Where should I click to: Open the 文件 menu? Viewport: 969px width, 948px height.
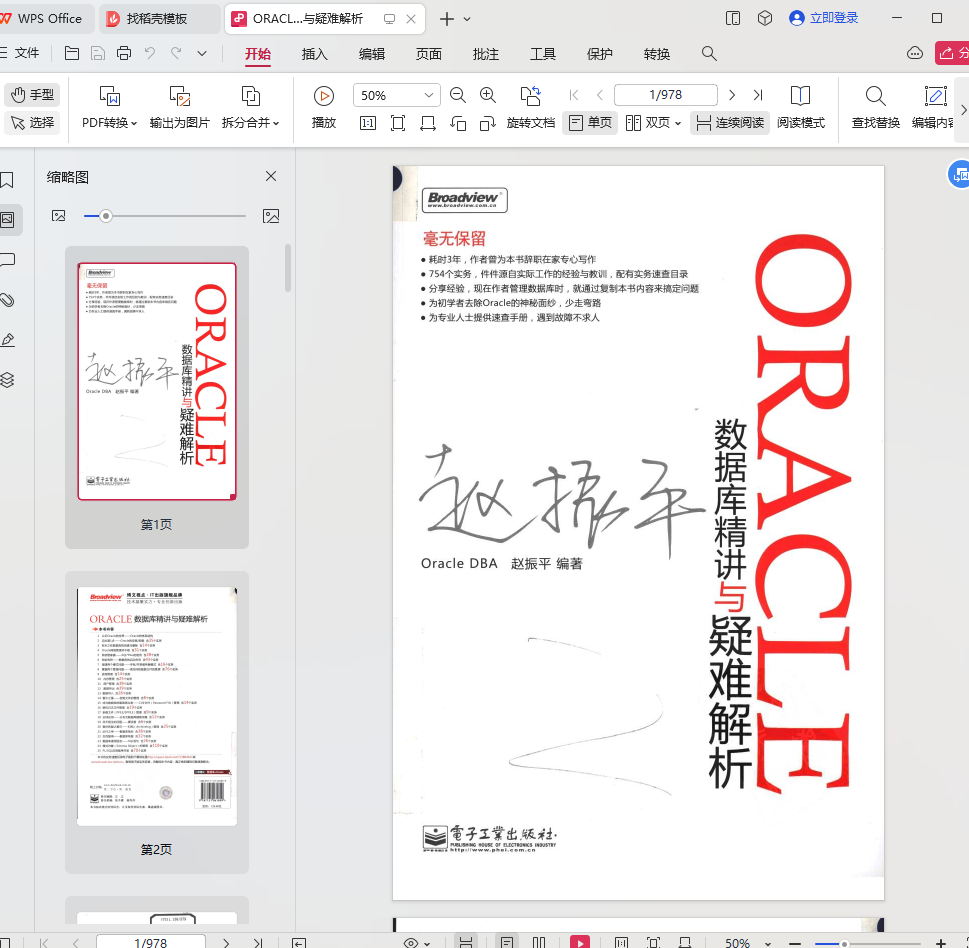pyautogui.click(x=20, y=53)
